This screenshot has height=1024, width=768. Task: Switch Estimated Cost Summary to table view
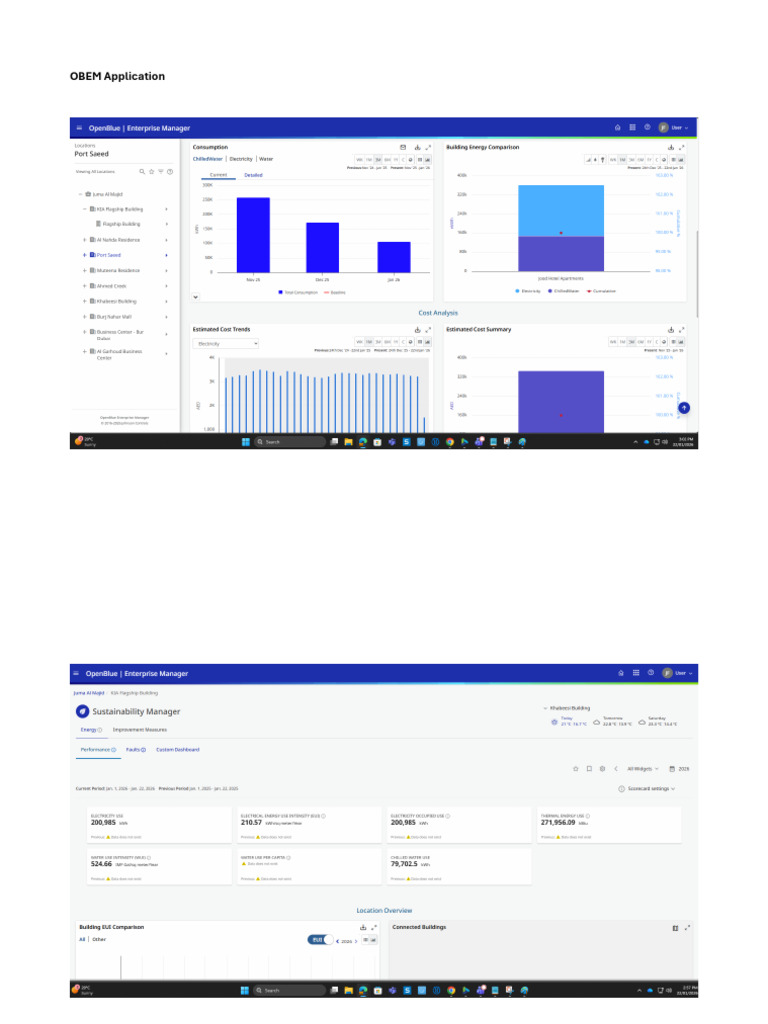(x=673, y=342)
